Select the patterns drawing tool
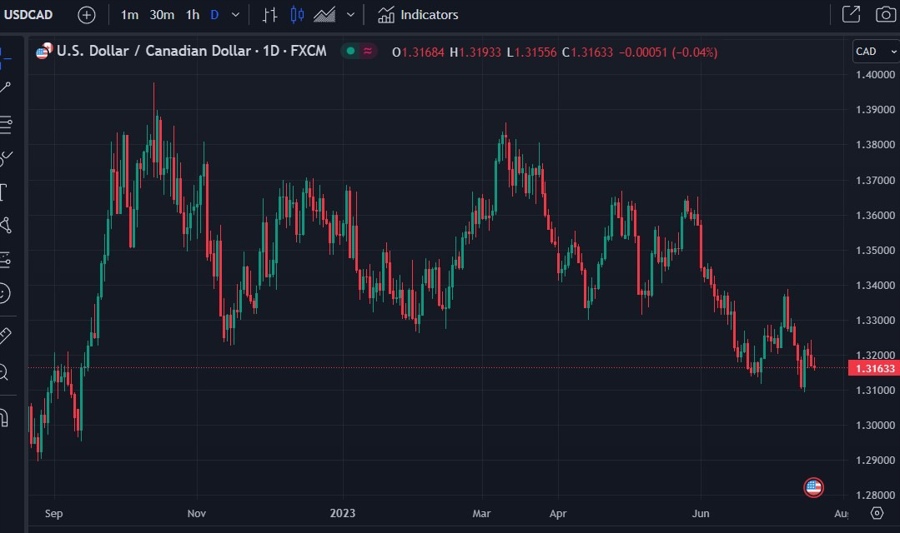 5,225
